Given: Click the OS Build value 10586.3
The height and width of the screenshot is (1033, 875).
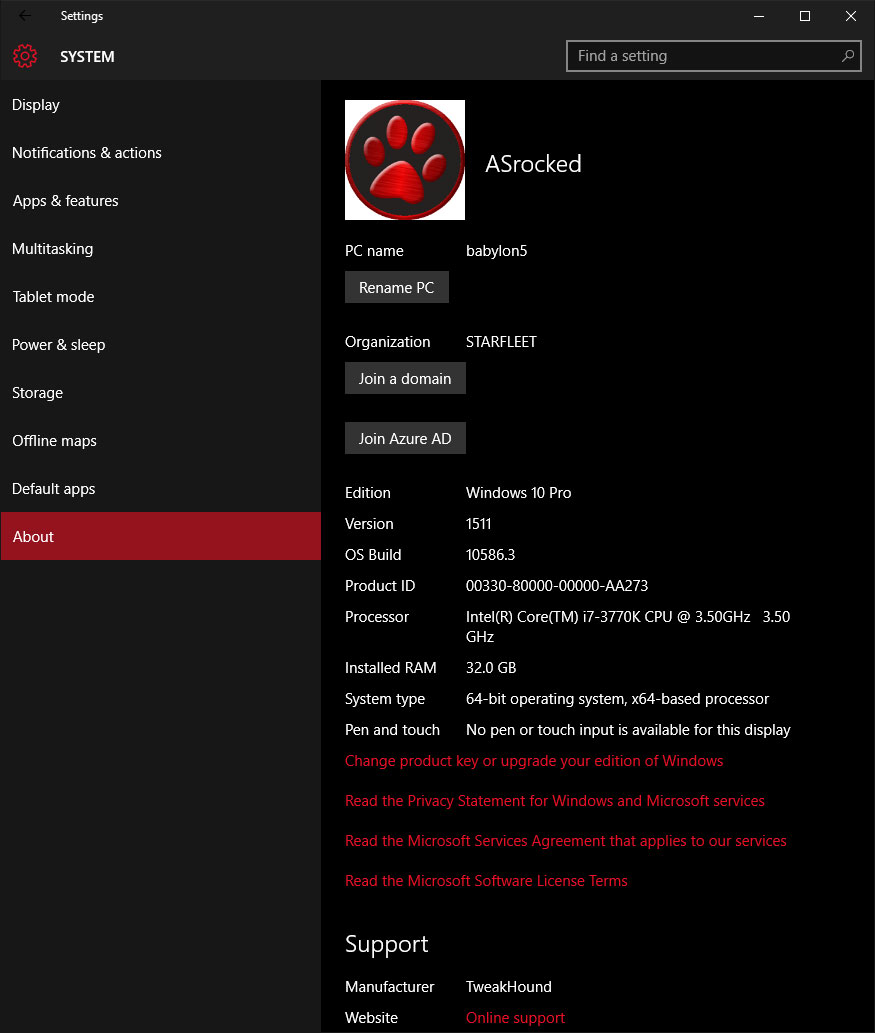Looking at the screenshot, I should tap(490, 555).
